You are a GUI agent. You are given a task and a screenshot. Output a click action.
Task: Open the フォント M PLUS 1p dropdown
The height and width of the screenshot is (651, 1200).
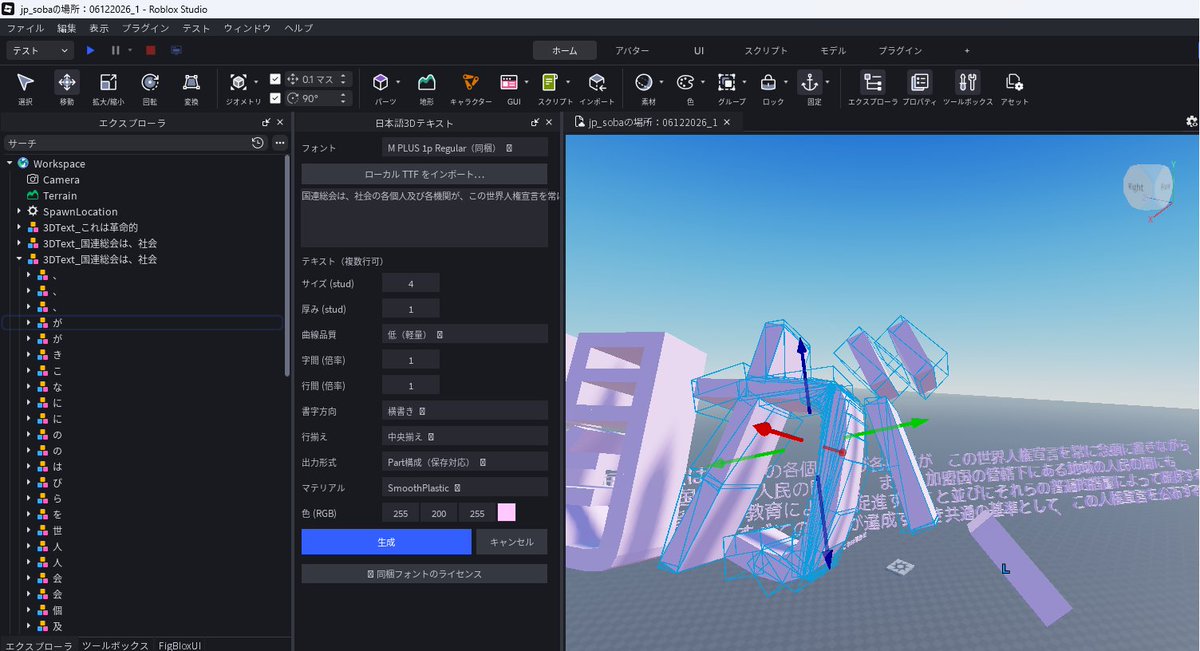(465, 148)
